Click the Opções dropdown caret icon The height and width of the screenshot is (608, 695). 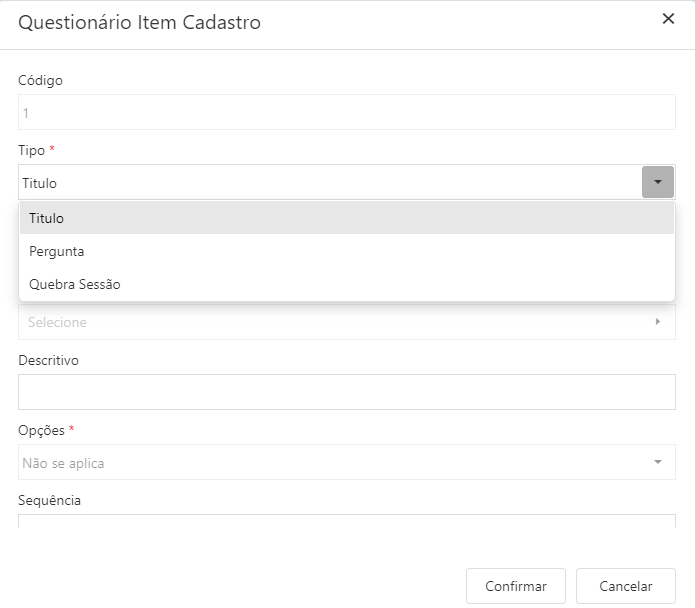point(658,462)
